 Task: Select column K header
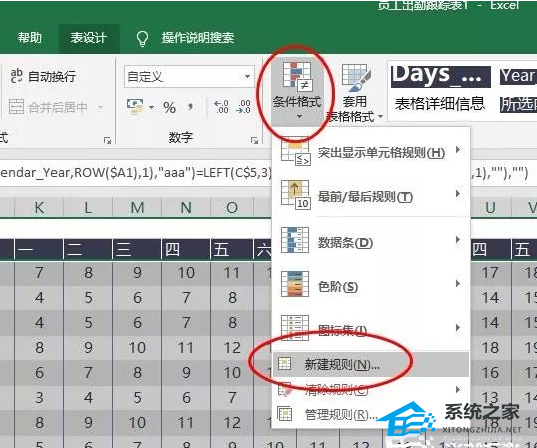click(x=39, y=208)
